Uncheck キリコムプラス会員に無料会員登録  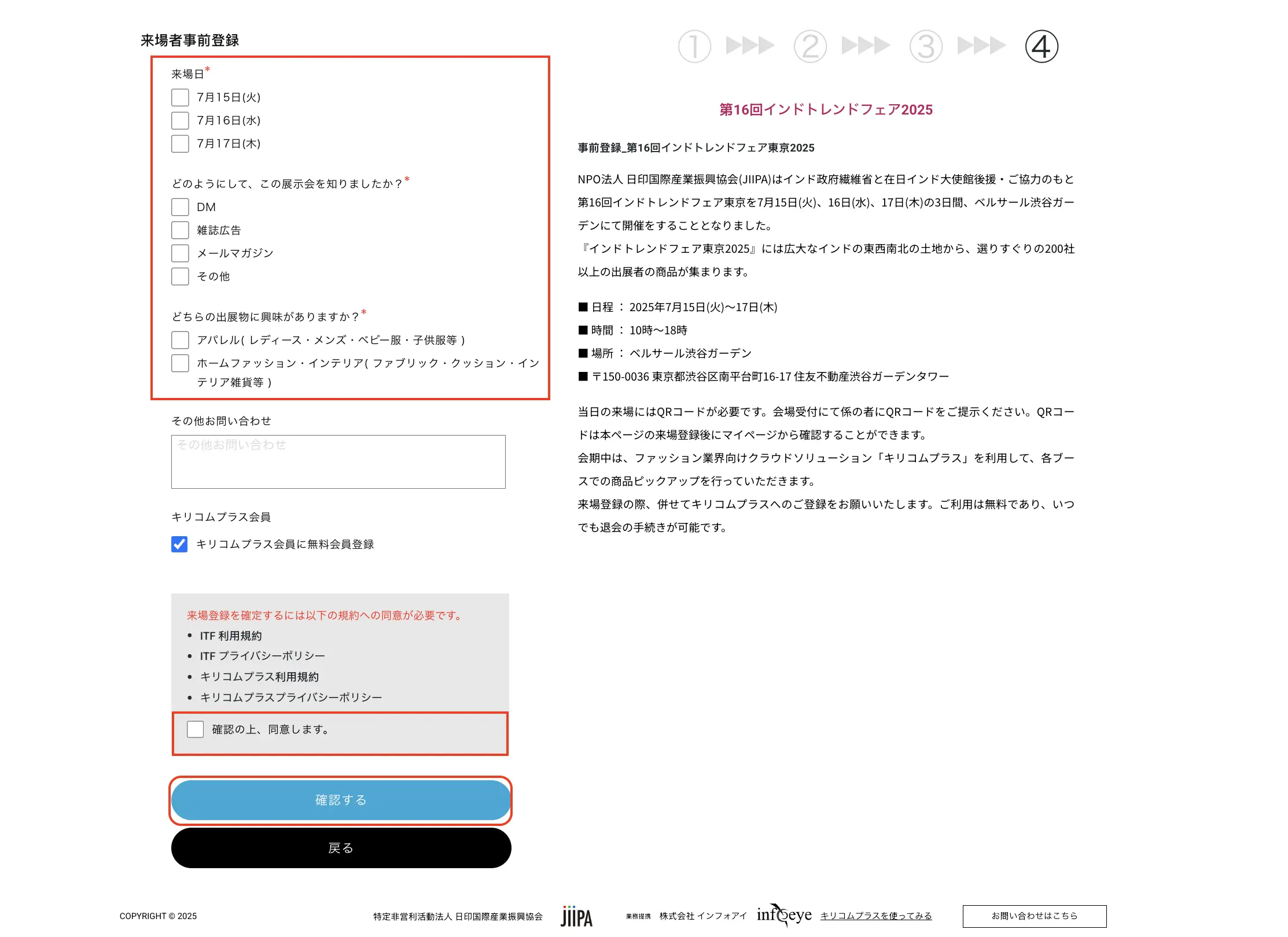[179, 544]
